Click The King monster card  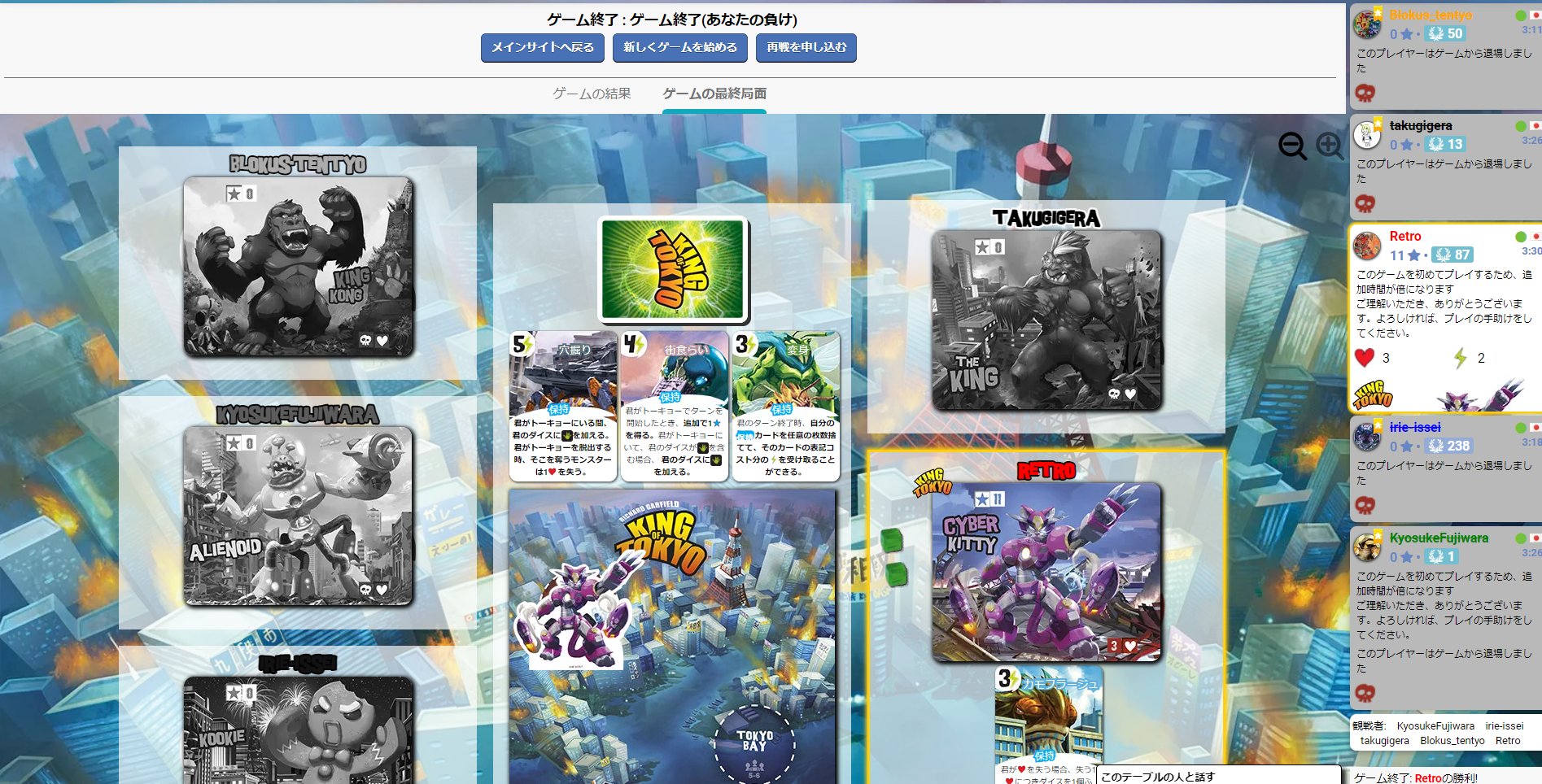[1046, 320]
